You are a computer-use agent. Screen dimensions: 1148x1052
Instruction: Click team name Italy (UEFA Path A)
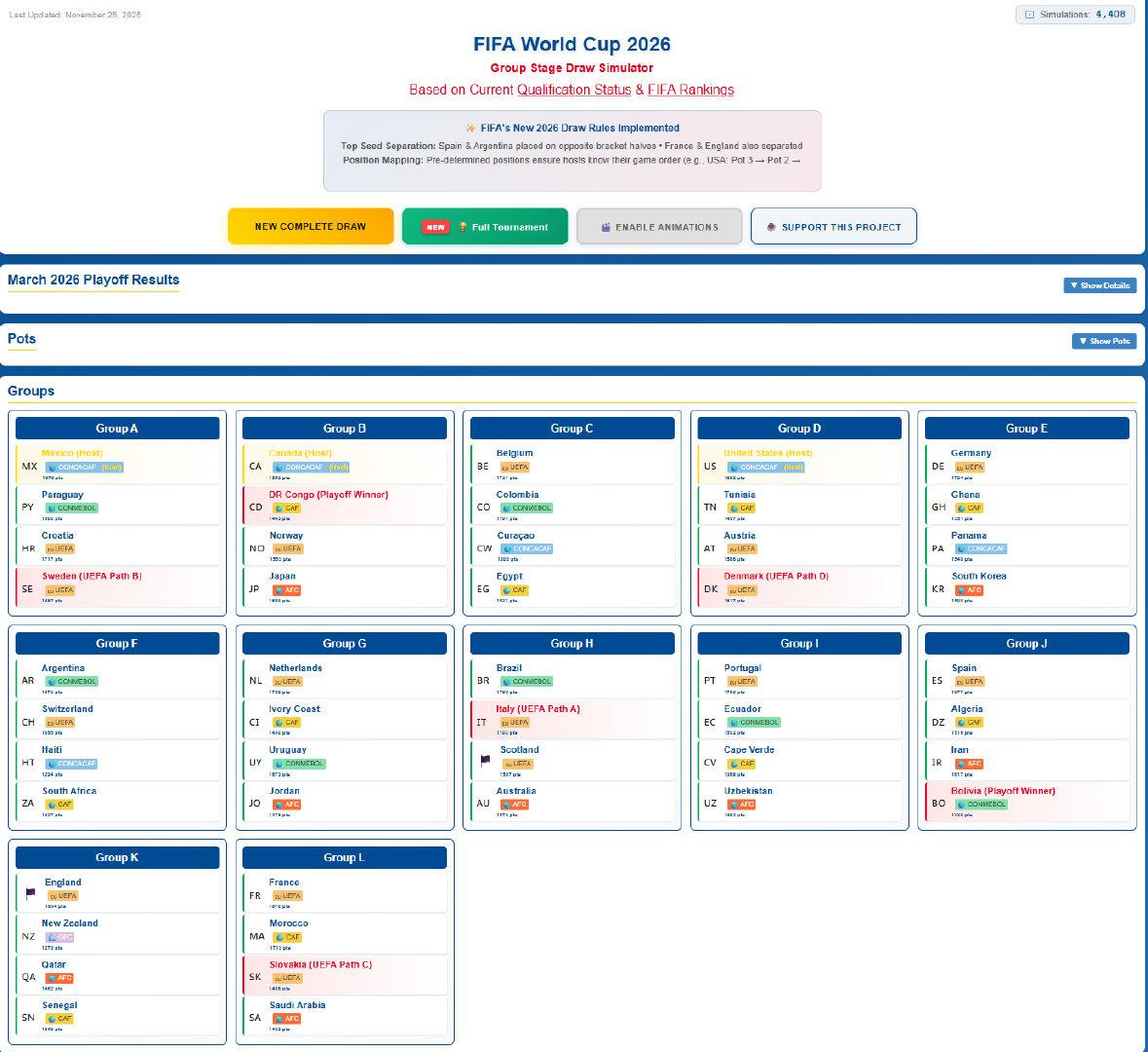538,708
